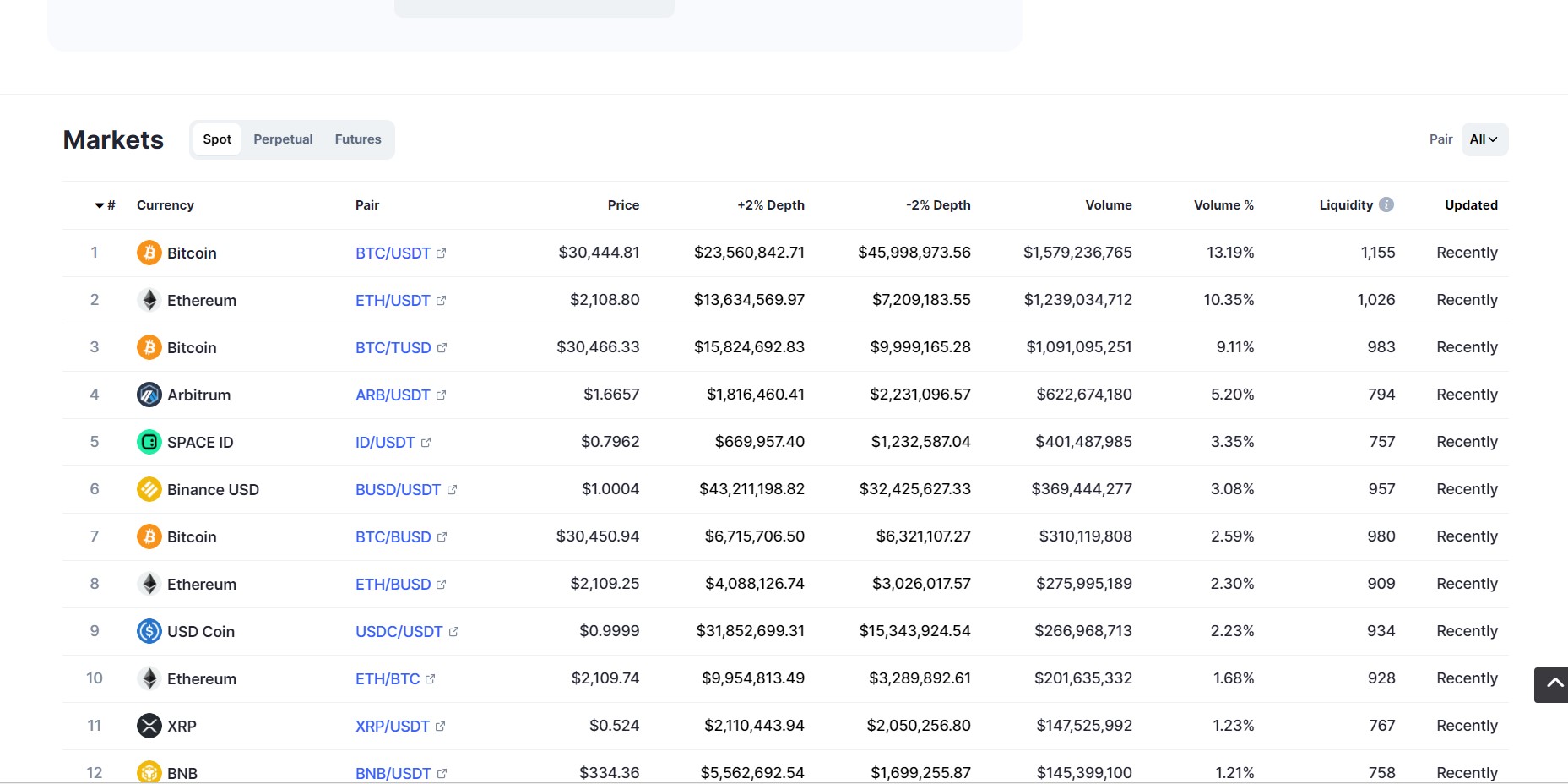The width and height of the screenshot is (1568, 784).
Task: Click the BNB logo icon
Action: pos(149,772)
